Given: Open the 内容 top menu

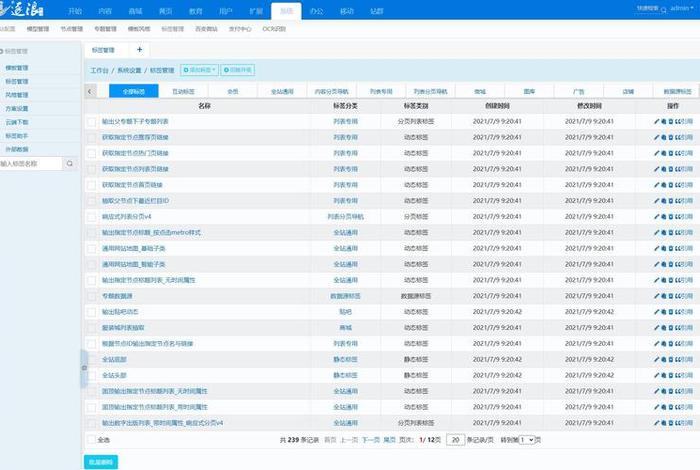Looking at the screenshot, I should coord(105,11).
